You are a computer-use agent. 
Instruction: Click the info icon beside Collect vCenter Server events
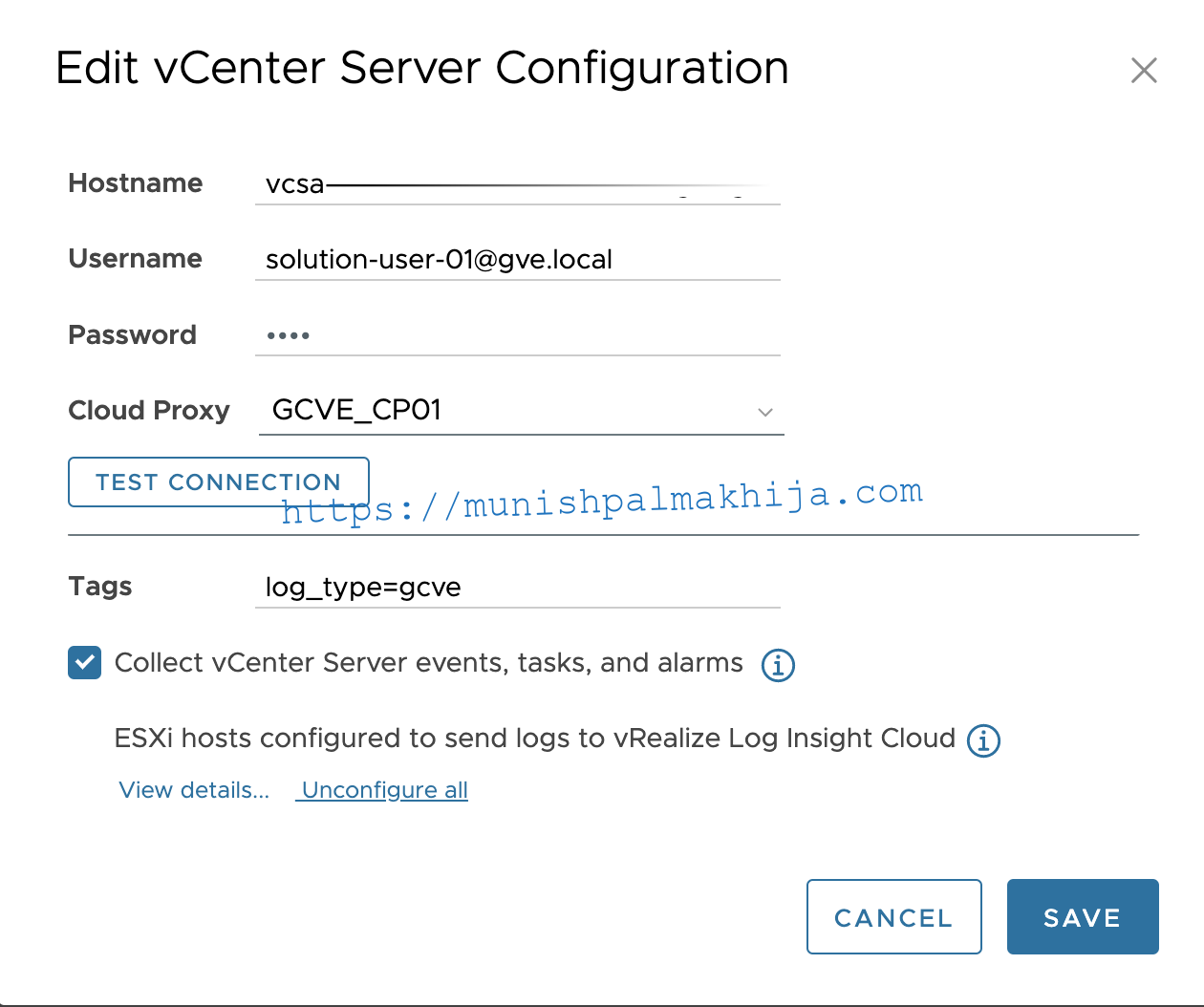pyautogui.click(x=778, y=664)
